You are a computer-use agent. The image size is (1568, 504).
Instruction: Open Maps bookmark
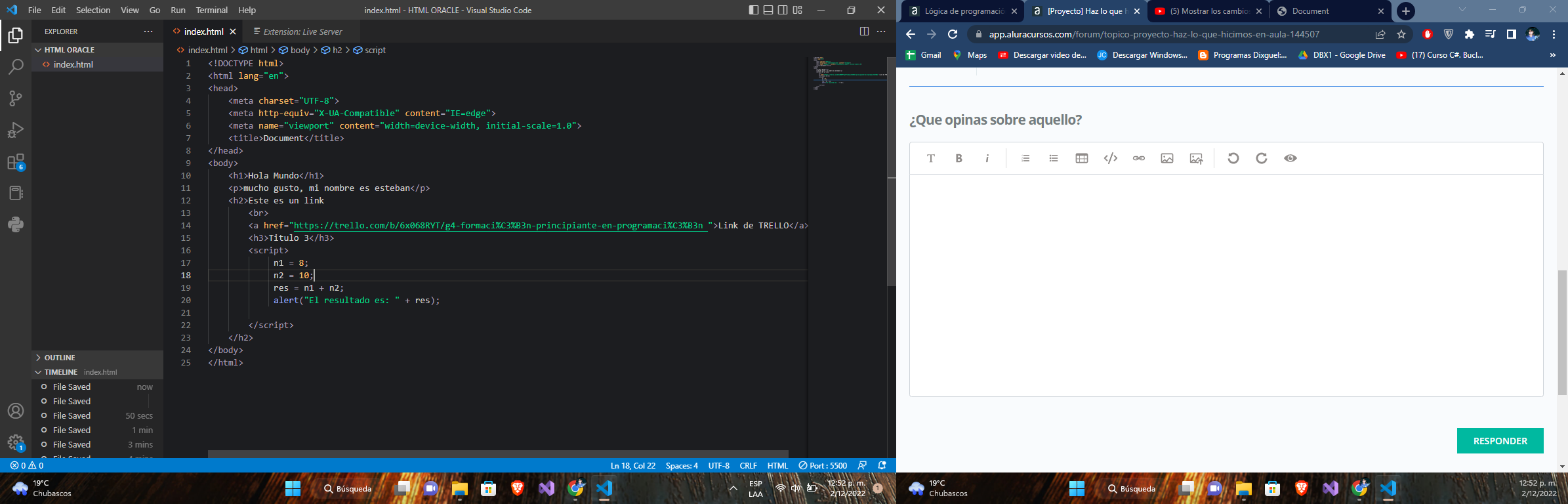click(x=970, y=55)
